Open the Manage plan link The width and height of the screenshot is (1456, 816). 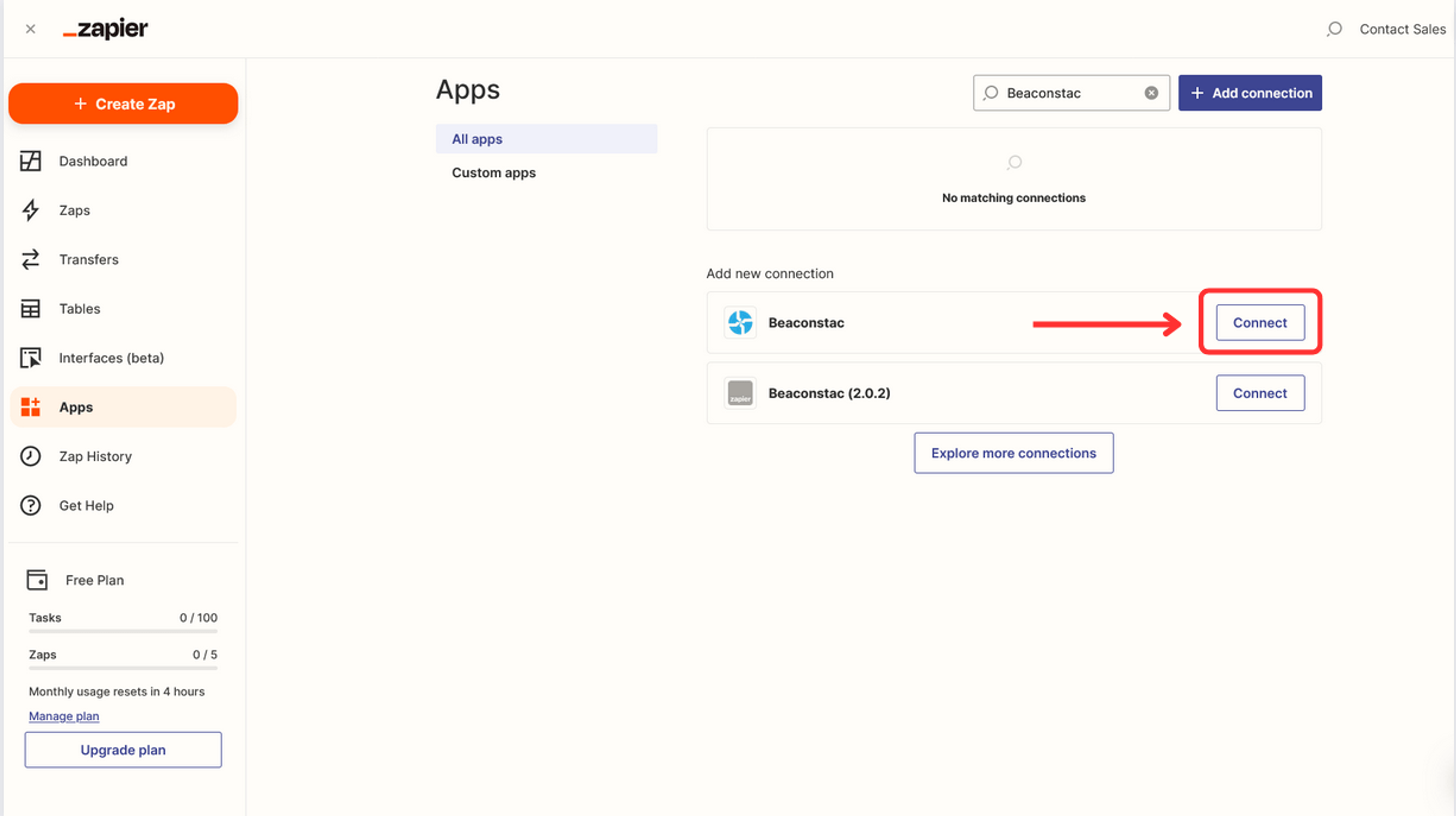64,716
